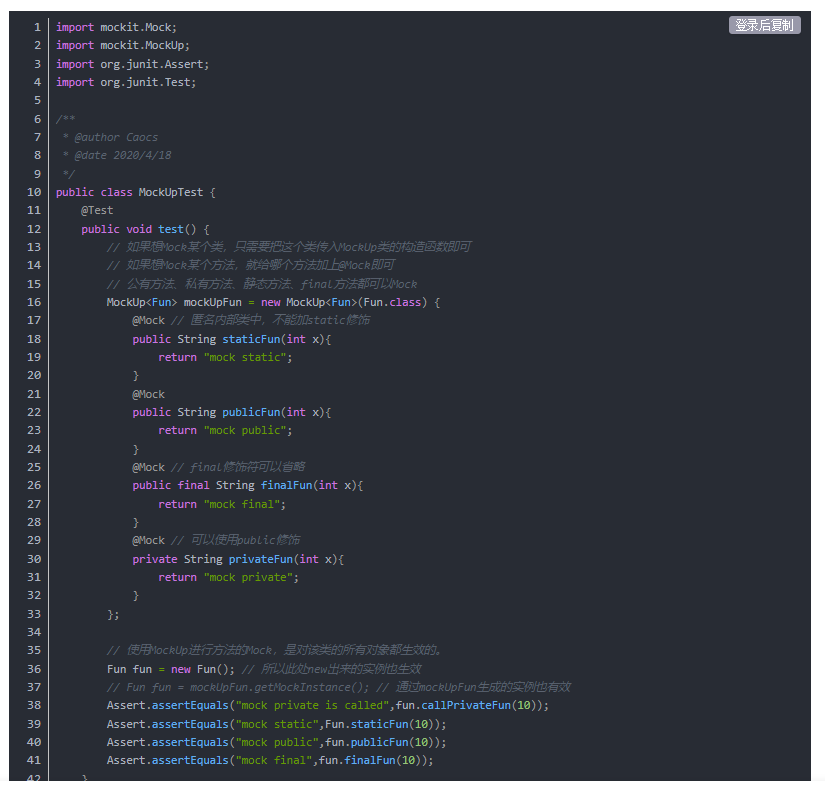Click line number 33 in gutter
Screen dimensions: 825x786
click(x=34, y=614)
